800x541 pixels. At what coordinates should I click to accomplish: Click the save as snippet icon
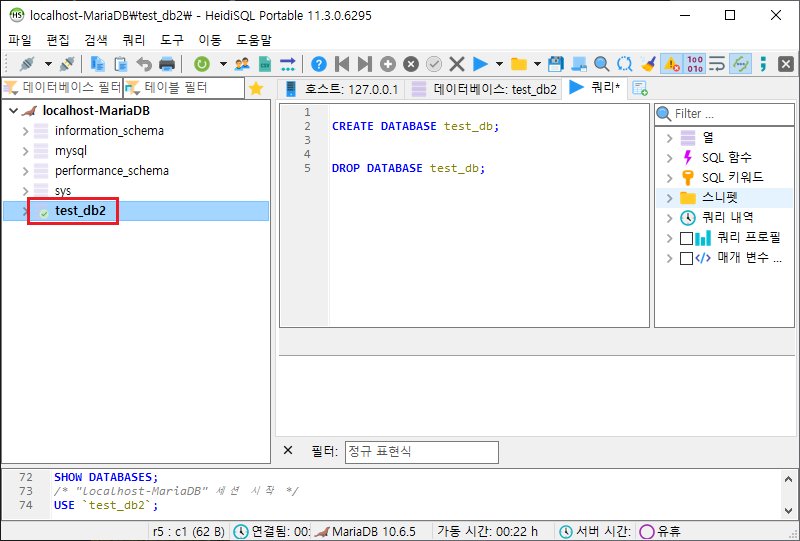(x=579, y=64)
